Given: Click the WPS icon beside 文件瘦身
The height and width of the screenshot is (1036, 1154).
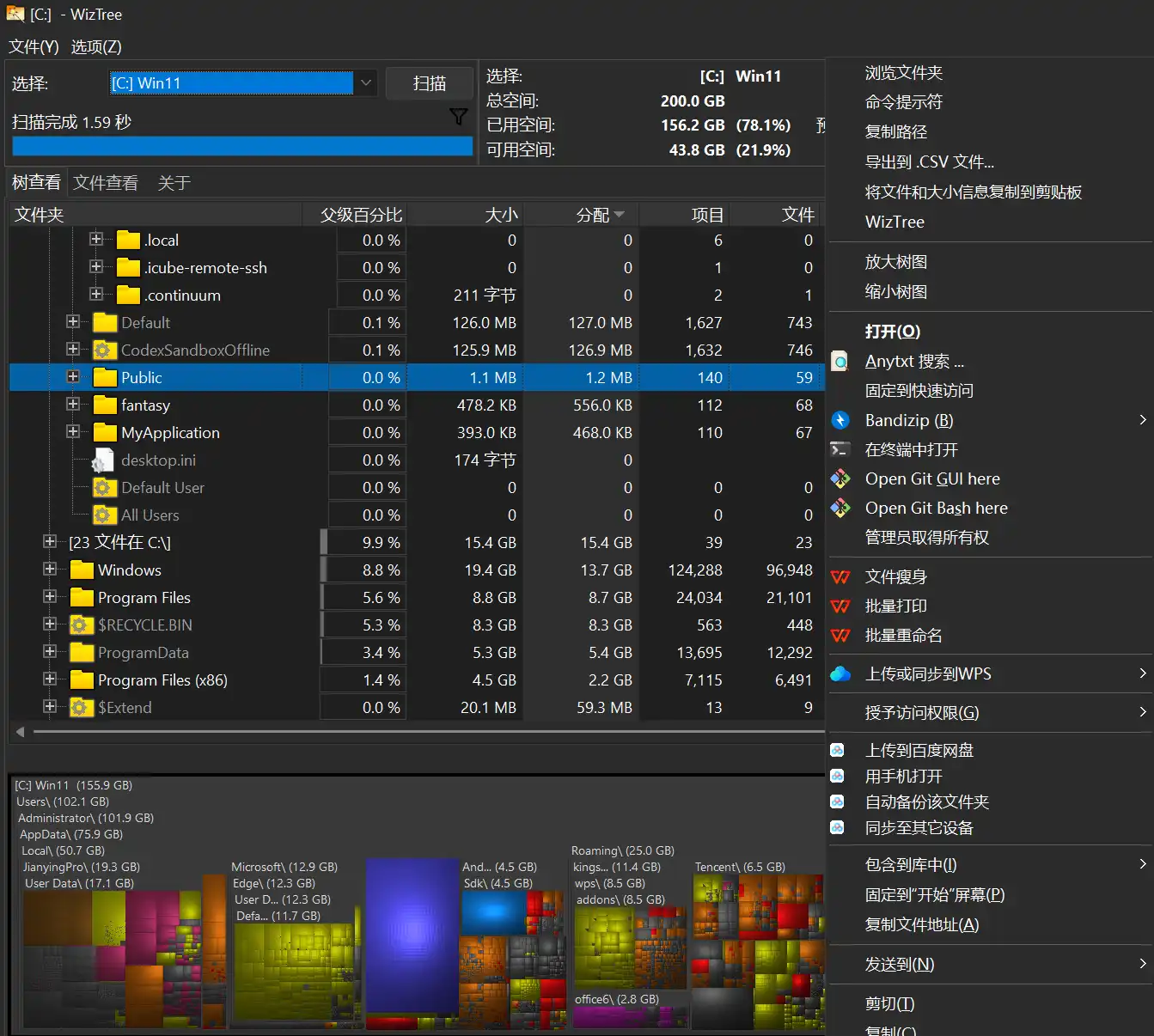Looking at the screenshot, I should (x=840, y=576).
